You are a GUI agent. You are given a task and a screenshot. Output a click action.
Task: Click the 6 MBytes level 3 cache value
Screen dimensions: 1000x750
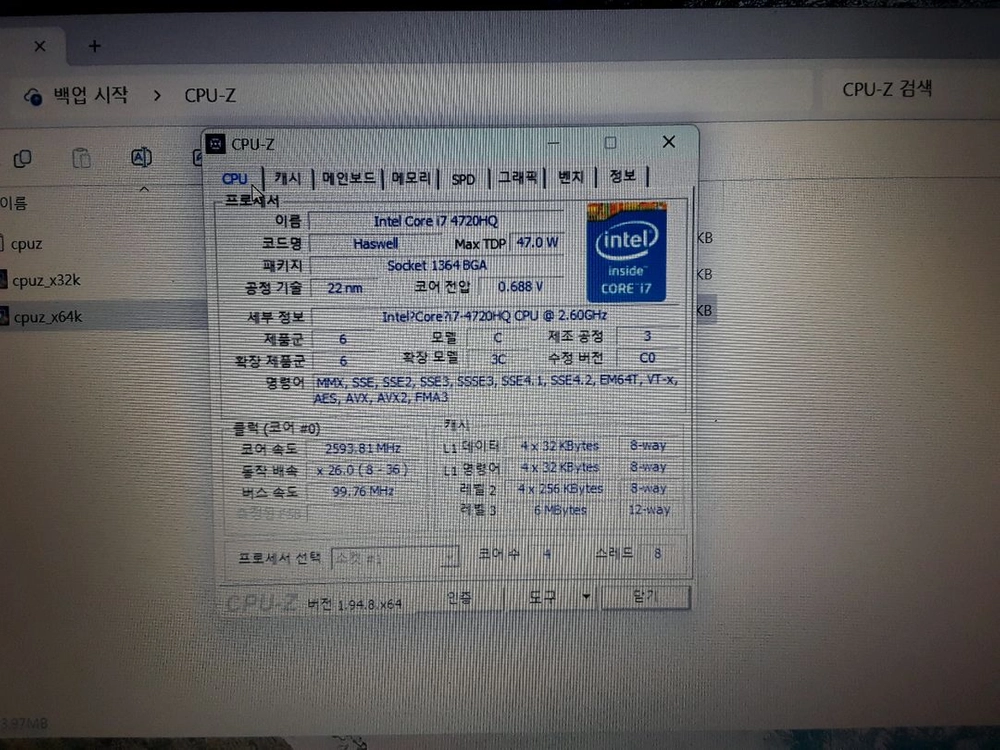[x=560, y=510]
